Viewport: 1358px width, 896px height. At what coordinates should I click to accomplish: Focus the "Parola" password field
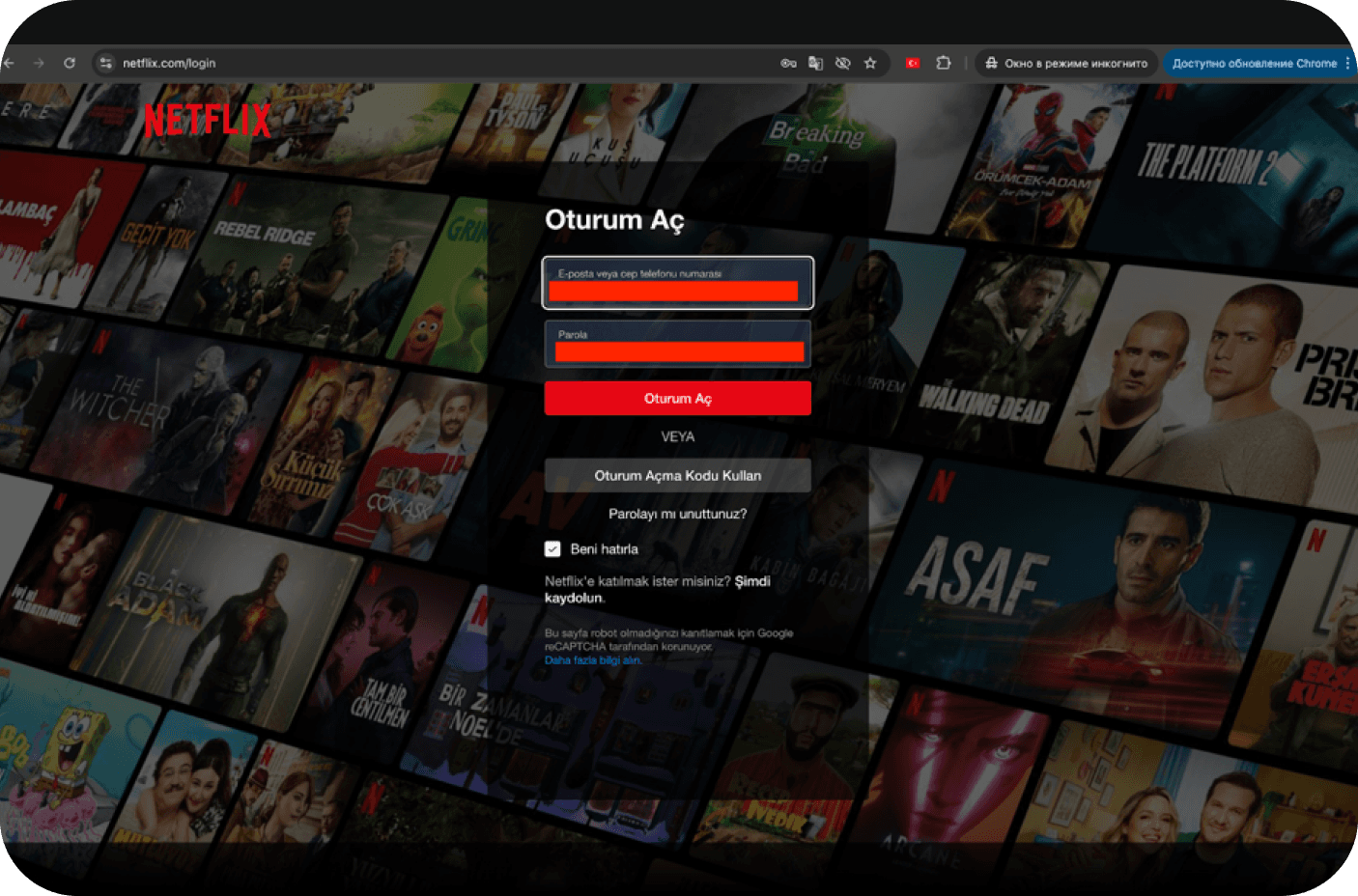coord(677,345)
